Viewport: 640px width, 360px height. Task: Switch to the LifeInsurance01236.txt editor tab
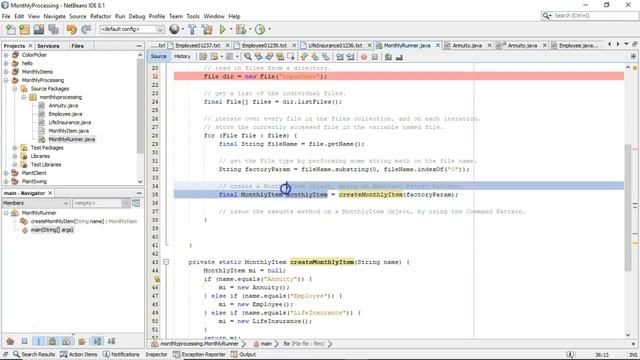tap(335, 45)
